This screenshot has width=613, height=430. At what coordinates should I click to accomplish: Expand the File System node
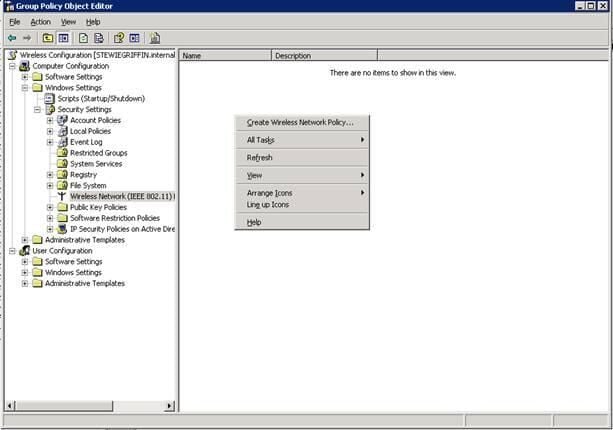pos(50,186)
